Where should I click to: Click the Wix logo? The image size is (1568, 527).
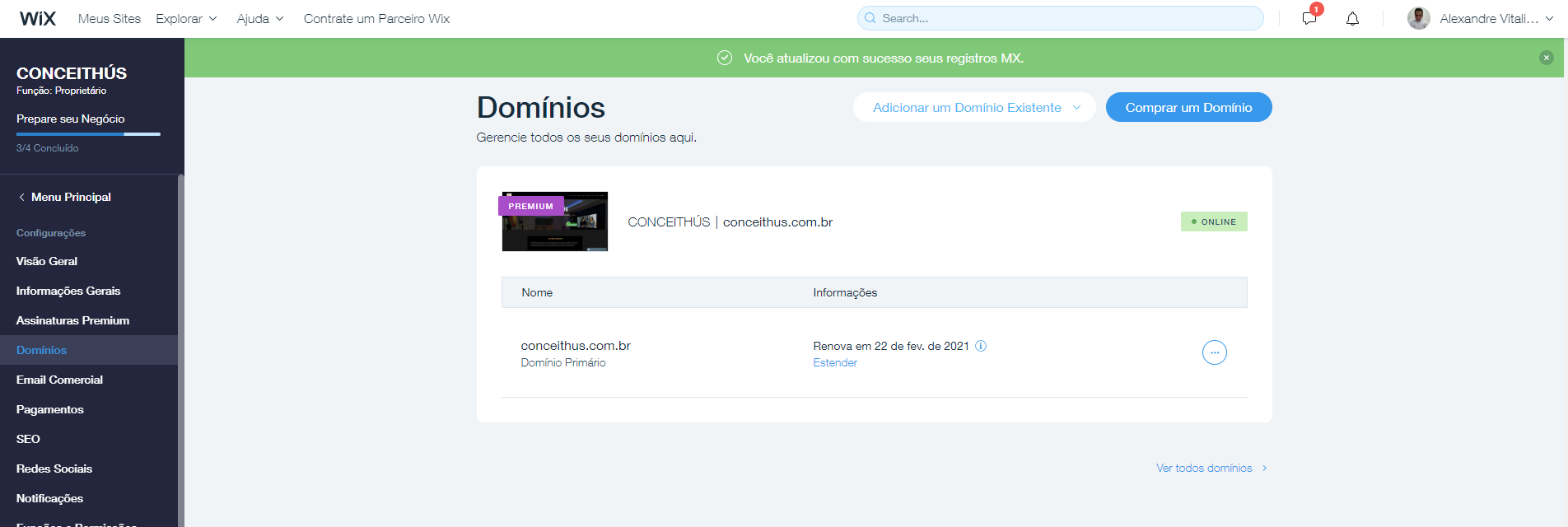point(38,18)
